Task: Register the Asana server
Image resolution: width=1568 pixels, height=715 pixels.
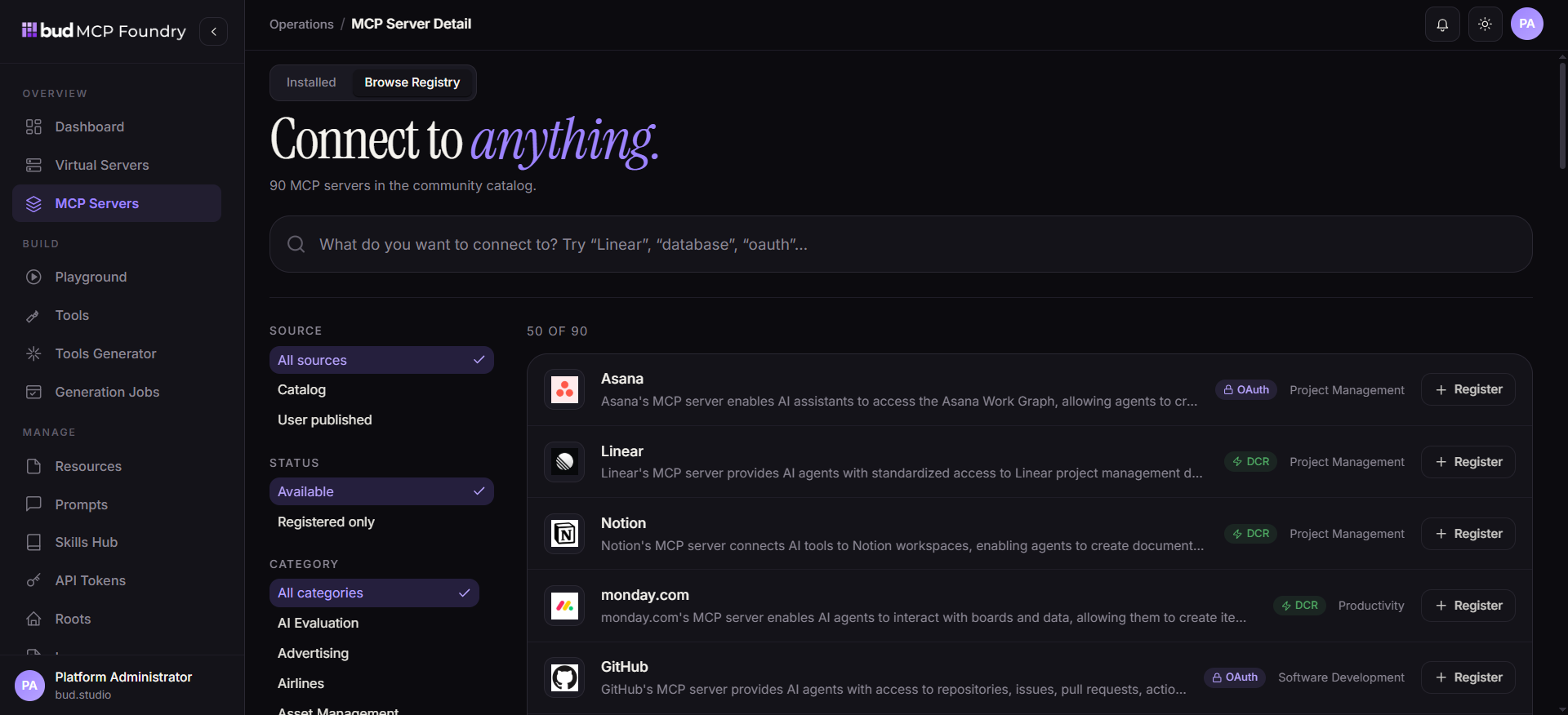Action: (1468, 389)
